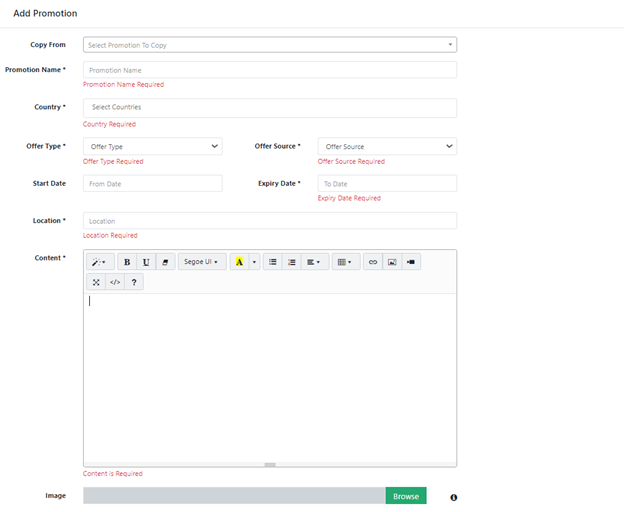
Task: Click the 'Location Required' error text
Action: pos(110,236)
